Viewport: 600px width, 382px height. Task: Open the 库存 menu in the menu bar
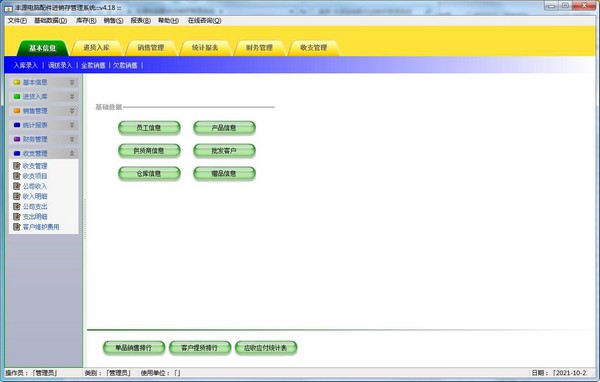[x=86, y=20]
